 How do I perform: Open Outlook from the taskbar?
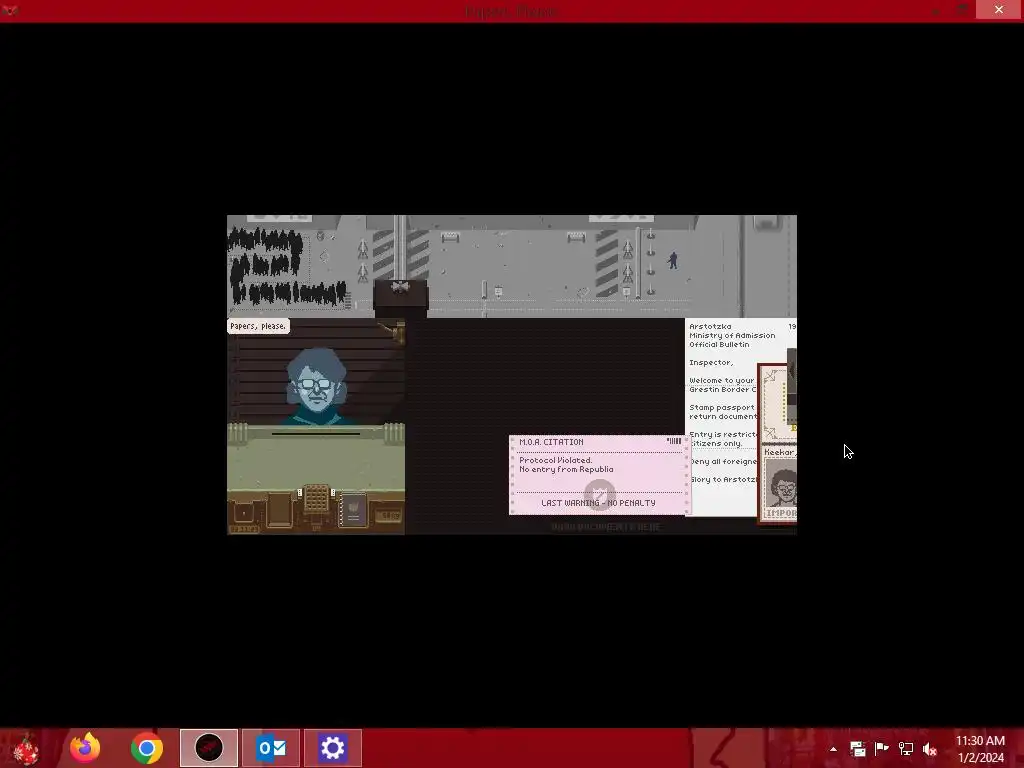tap(271, 748)
